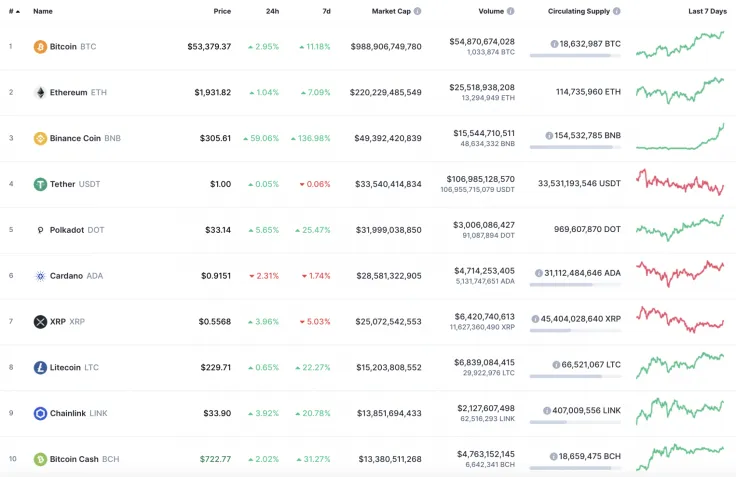Click the Litecoin logo icon

coord(40,367)
